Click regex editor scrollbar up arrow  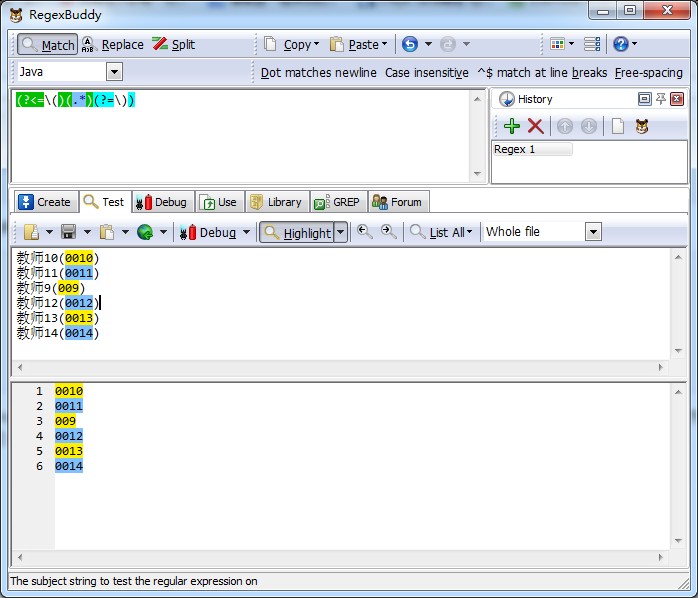(x=478, y=99)
